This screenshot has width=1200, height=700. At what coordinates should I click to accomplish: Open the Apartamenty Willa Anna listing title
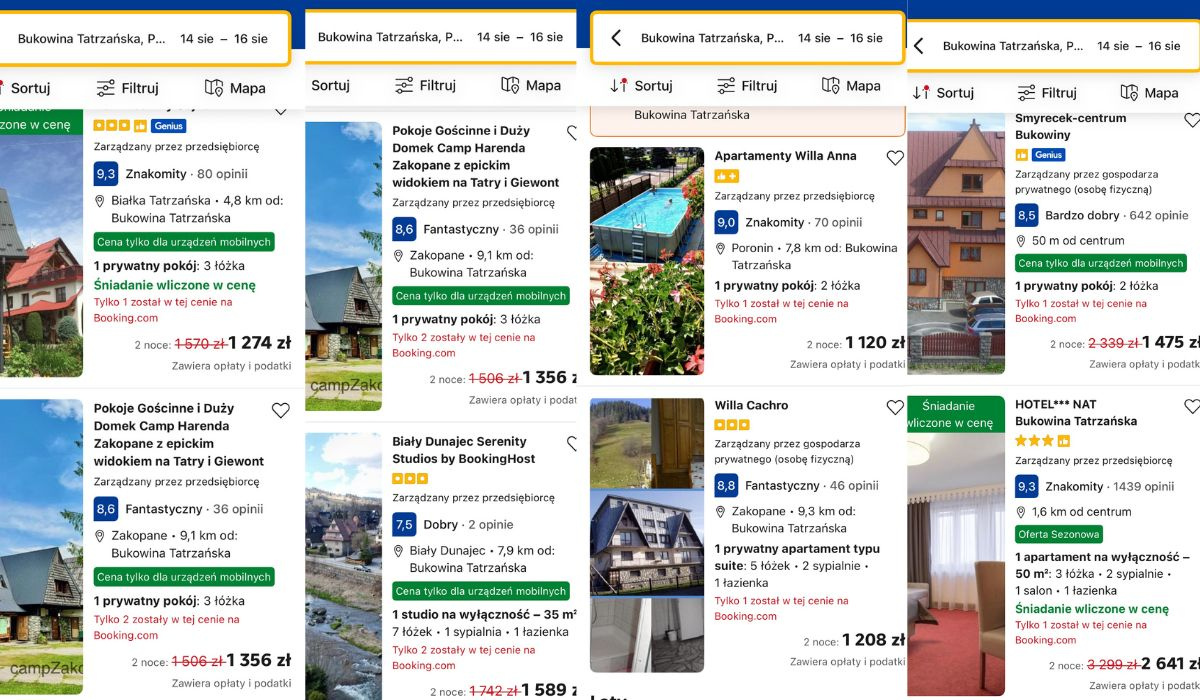click(x=785, y=156)
